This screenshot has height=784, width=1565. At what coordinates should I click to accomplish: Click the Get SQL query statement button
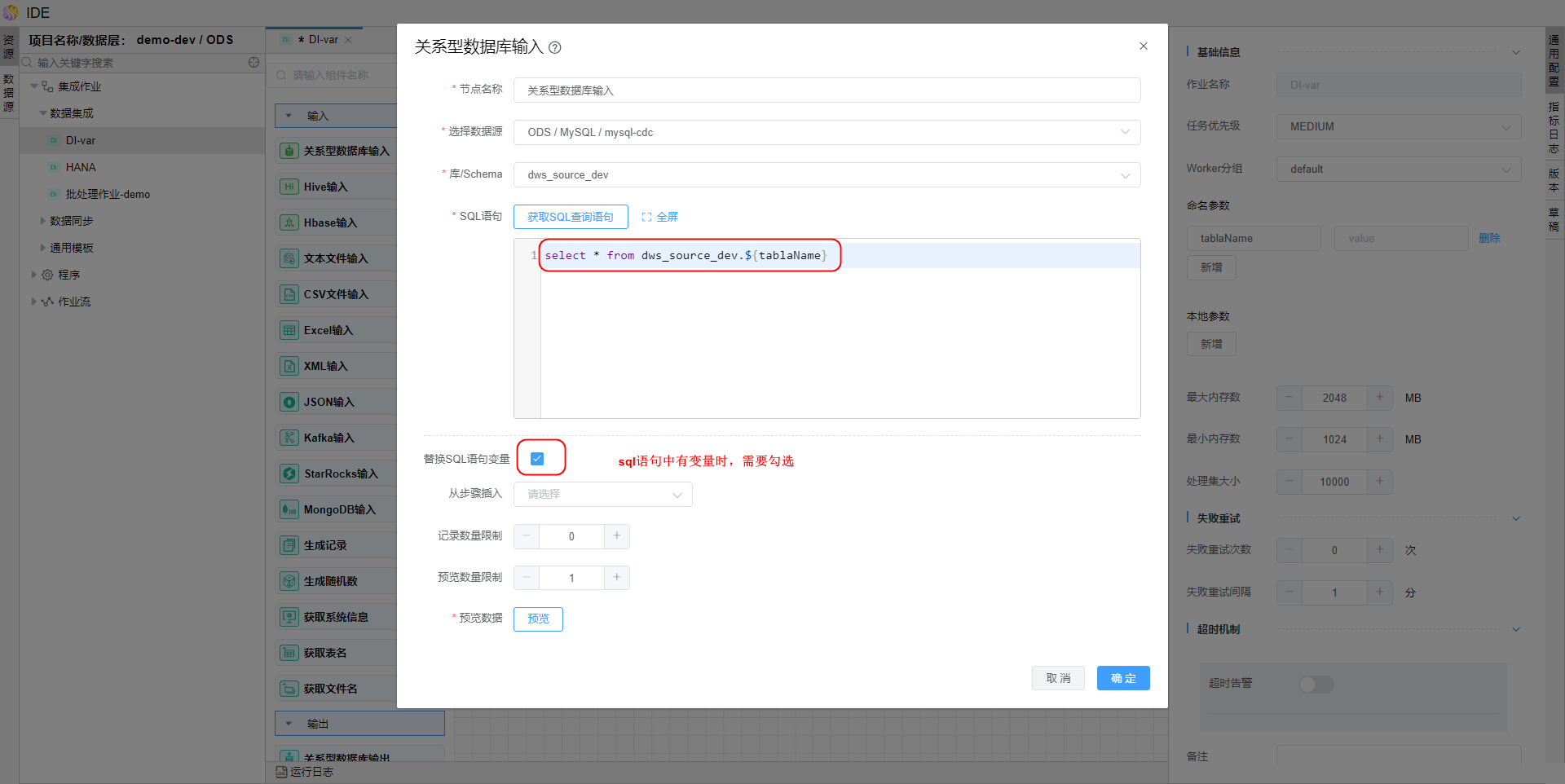[x=571, y=217]
